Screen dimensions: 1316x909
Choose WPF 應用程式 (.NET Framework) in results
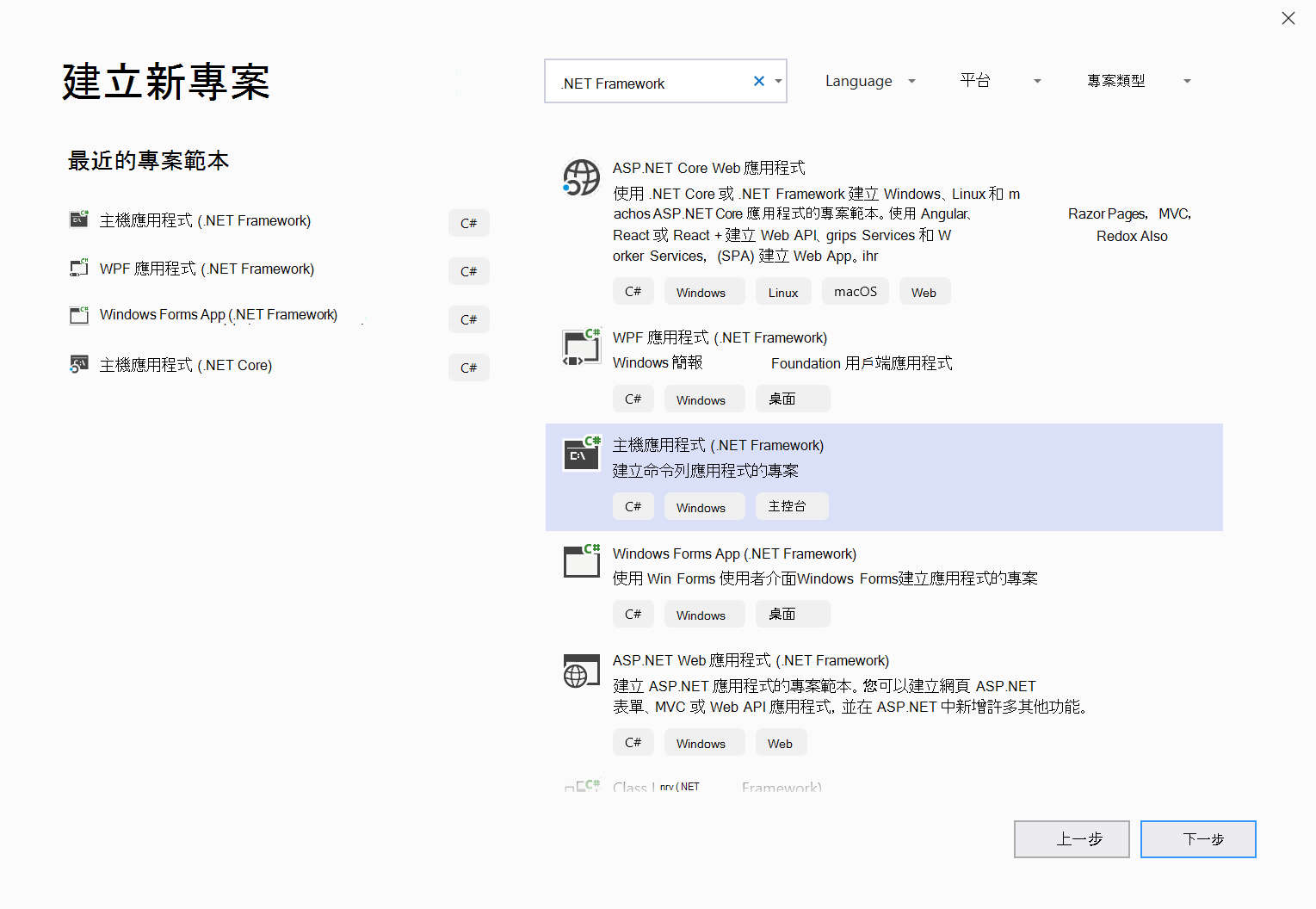tap(720, 337)
